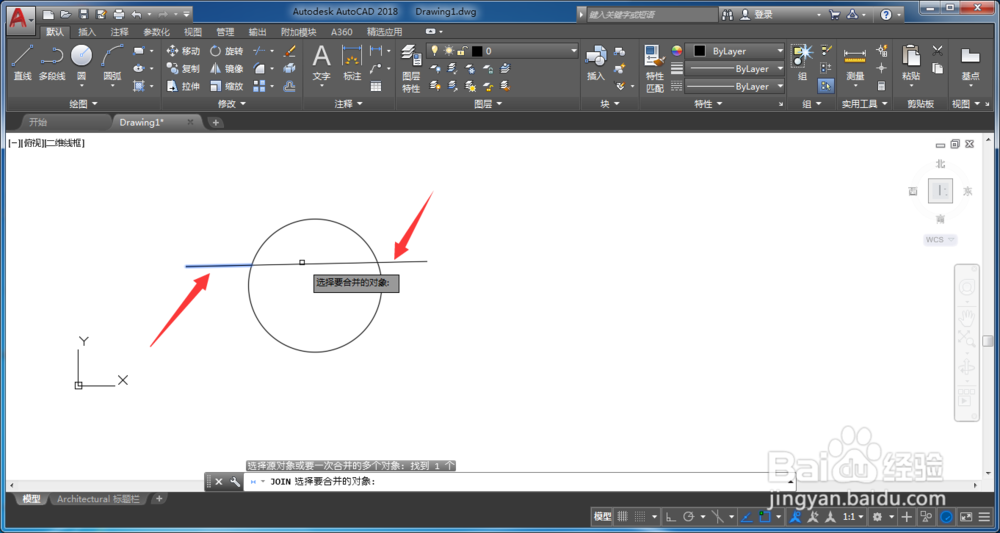Image resolution: width=1000 pixels, height=533 pixels.
Task: Open the Parametric (参数化) ribbon tab
Action: click(156, 31)
